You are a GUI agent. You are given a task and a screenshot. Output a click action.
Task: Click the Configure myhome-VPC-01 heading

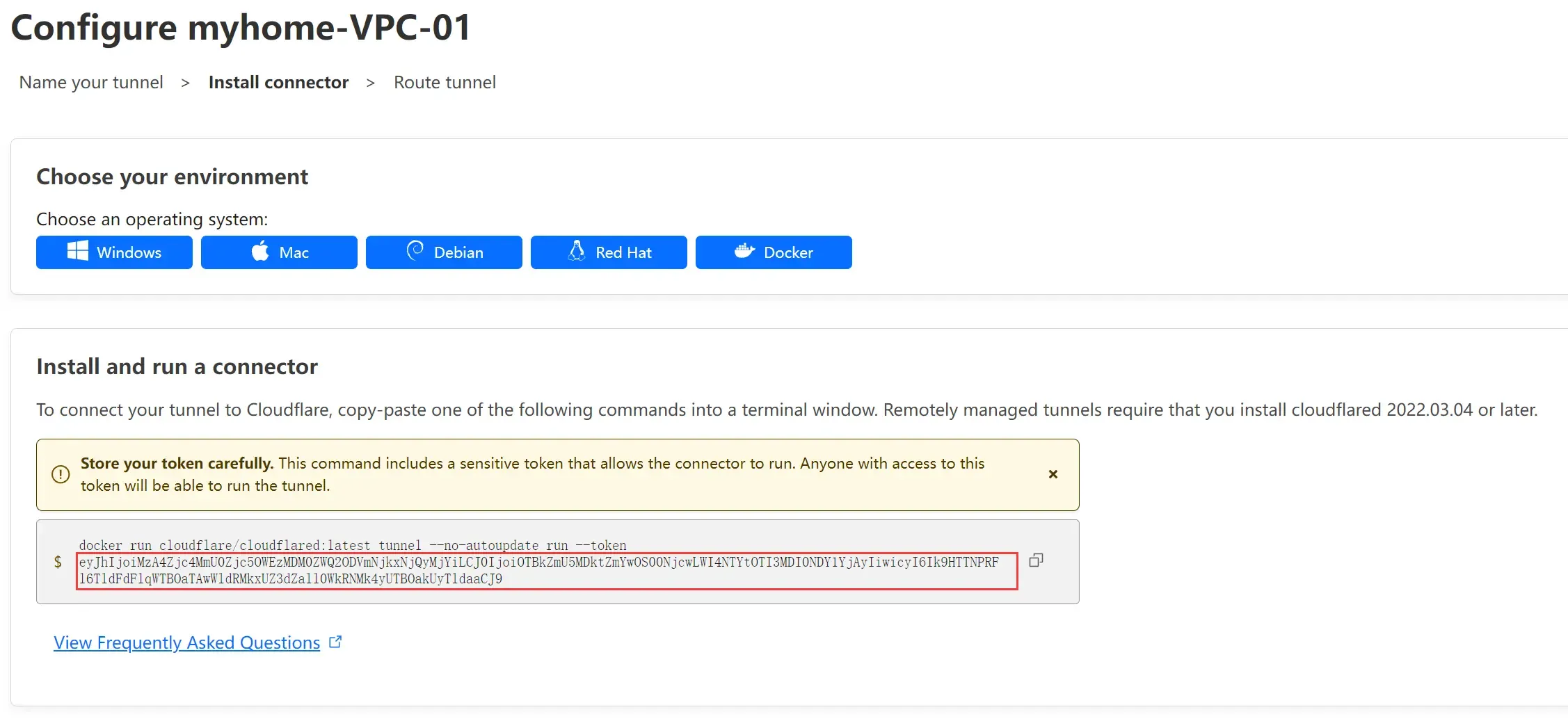(241, 28)
